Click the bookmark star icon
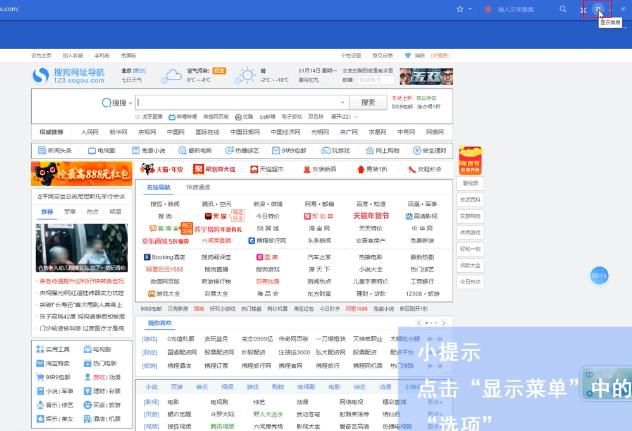The image size is (632, 431). point(460,9)
